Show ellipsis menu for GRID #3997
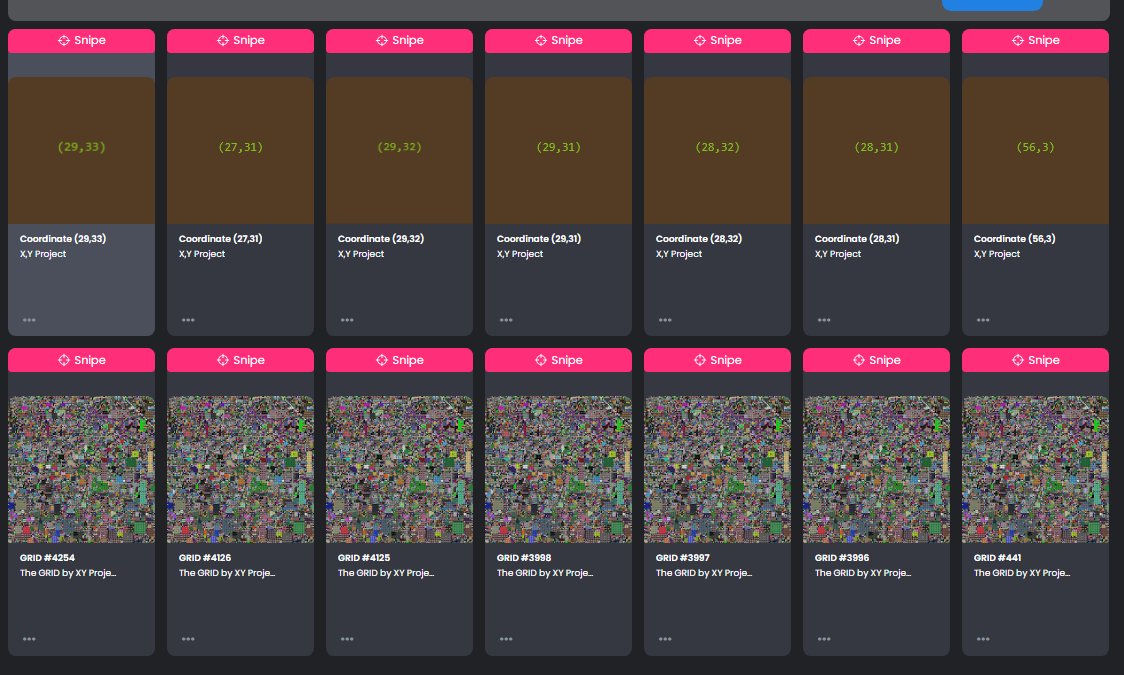 (666, 639)
